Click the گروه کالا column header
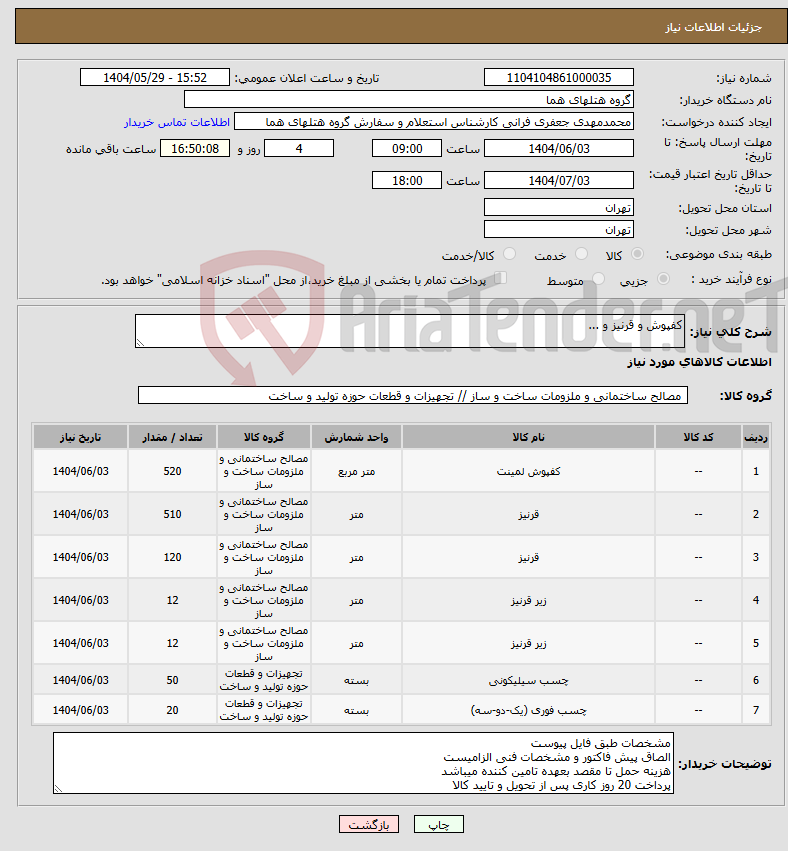Image resolution: width=788 pixels, height=851 pixels. point(264,437)
